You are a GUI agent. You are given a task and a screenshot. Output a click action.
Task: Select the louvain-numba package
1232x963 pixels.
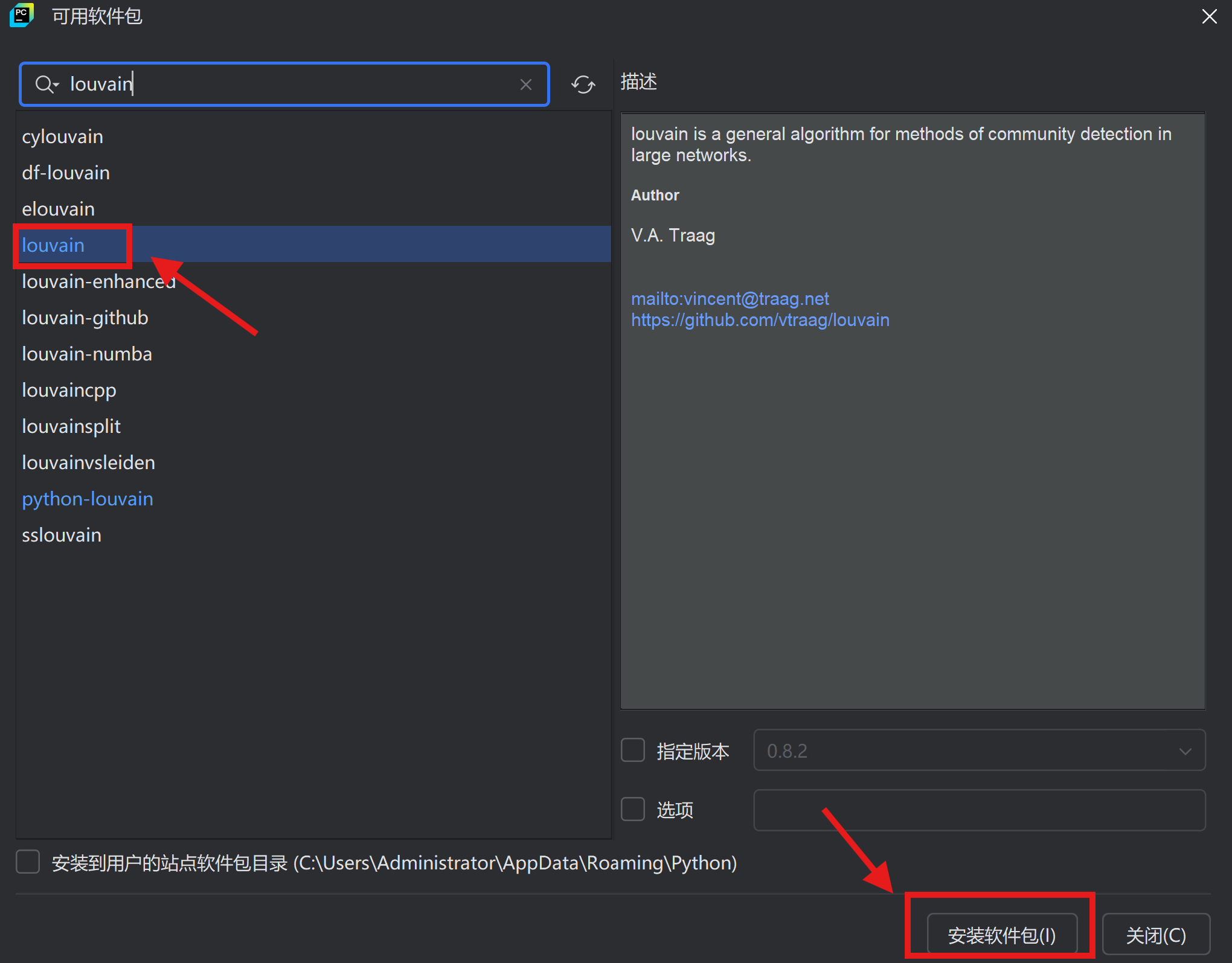pyautogui.click(x=86, y=353)
